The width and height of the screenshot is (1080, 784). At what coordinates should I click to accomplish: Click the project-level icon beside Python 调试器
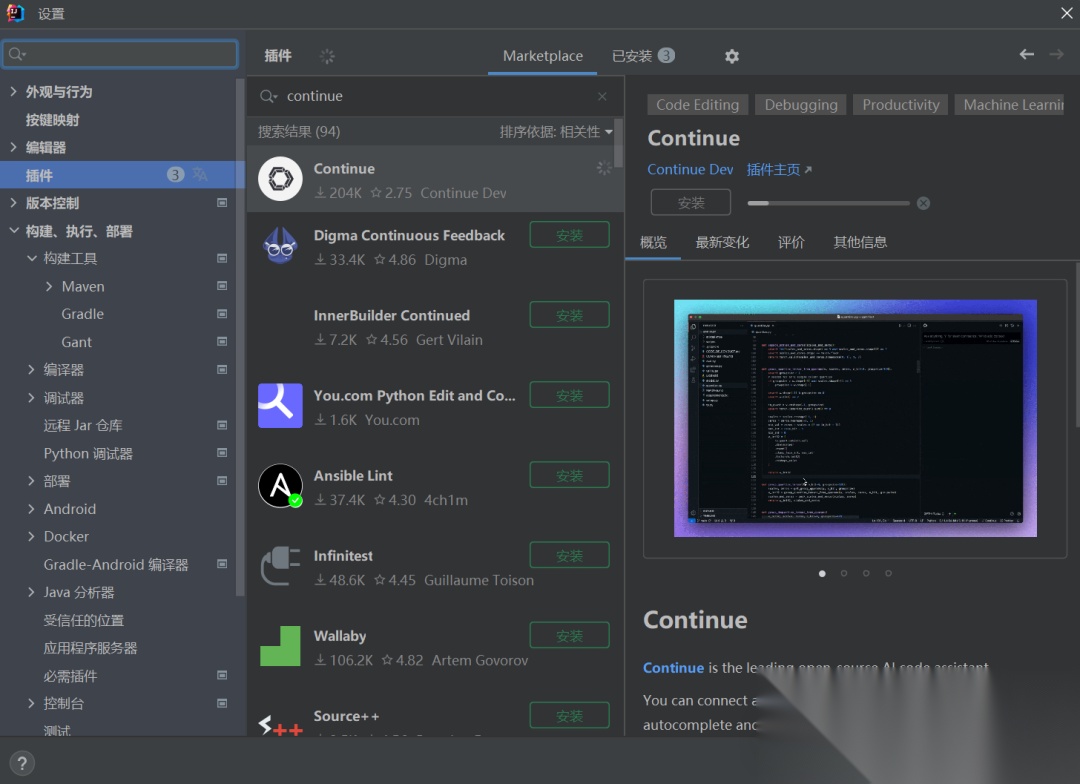[222, 453]
